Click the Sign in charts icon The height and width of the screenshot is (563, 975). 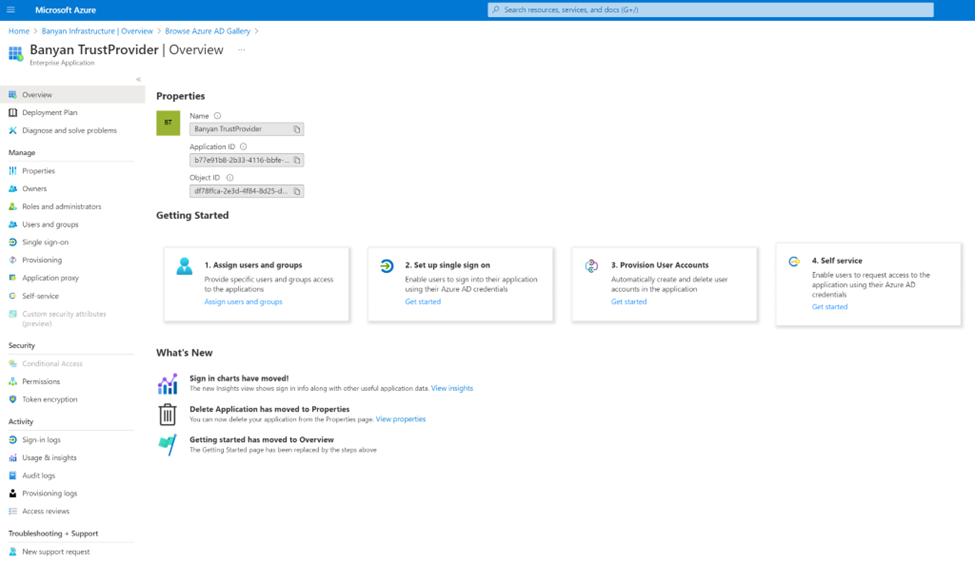pyautogui.click(x=167, y=384)
